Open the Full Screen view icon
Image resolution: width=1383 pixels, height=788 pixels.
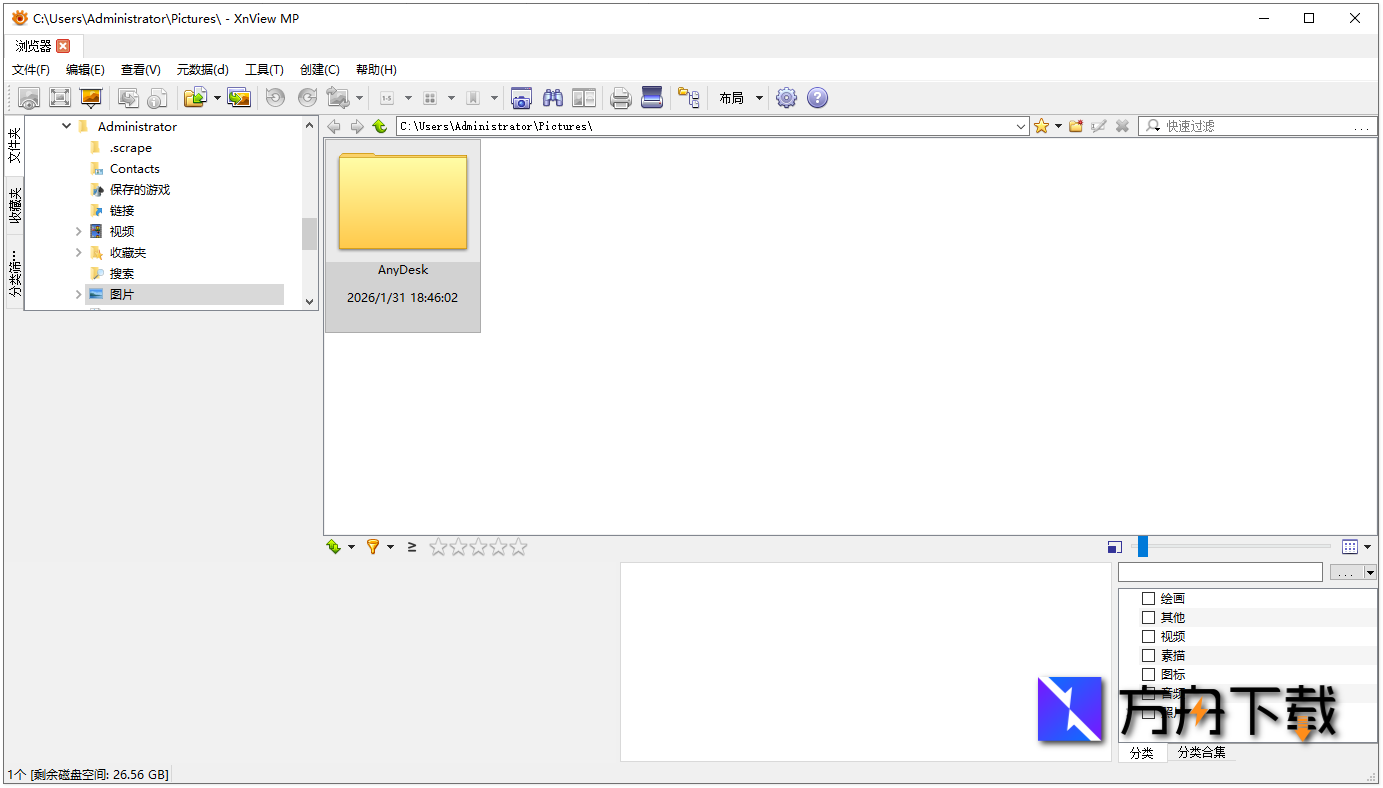59,97
